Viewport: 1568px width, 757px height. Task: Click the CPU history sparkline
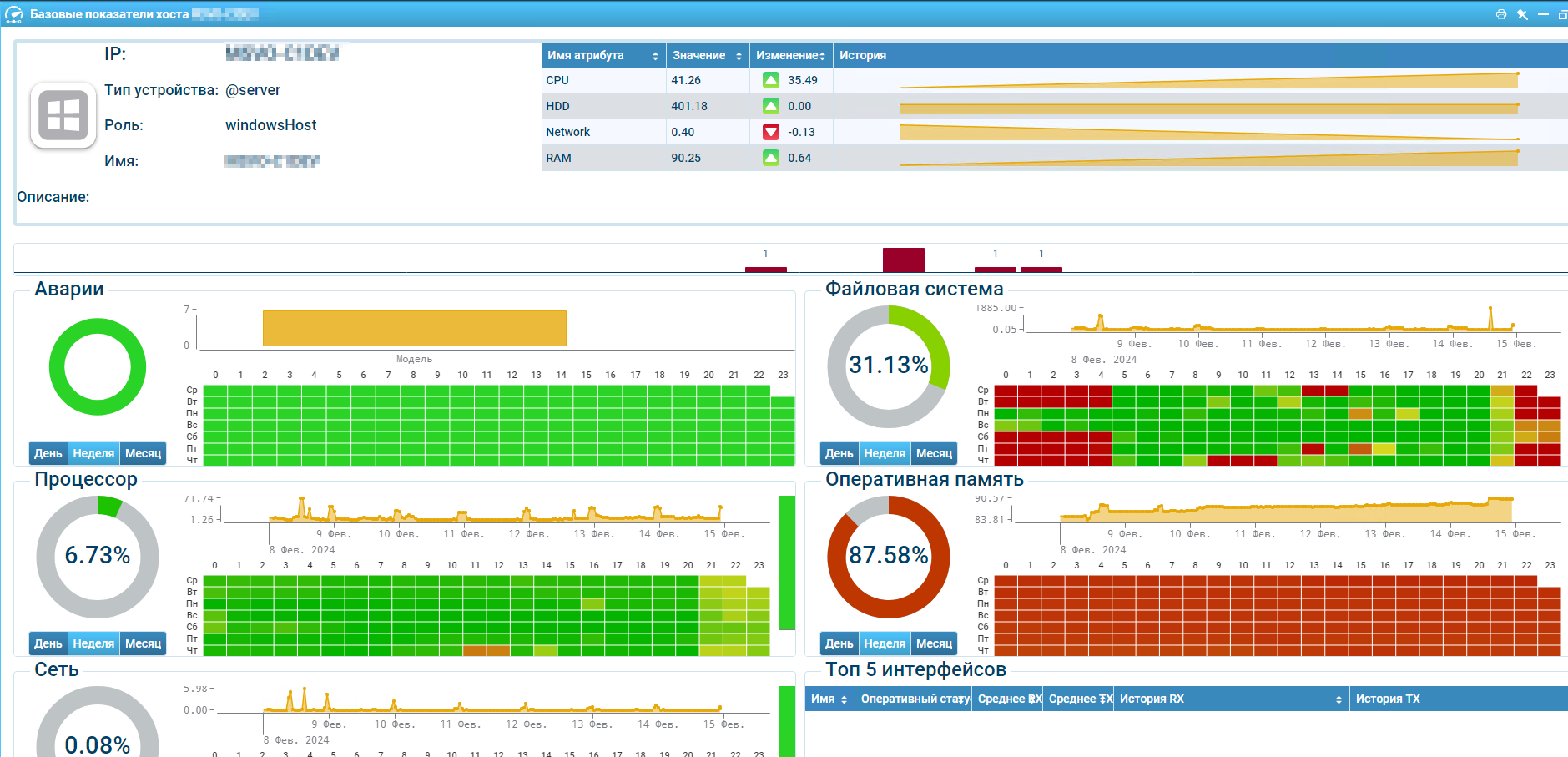(1208, 80)
